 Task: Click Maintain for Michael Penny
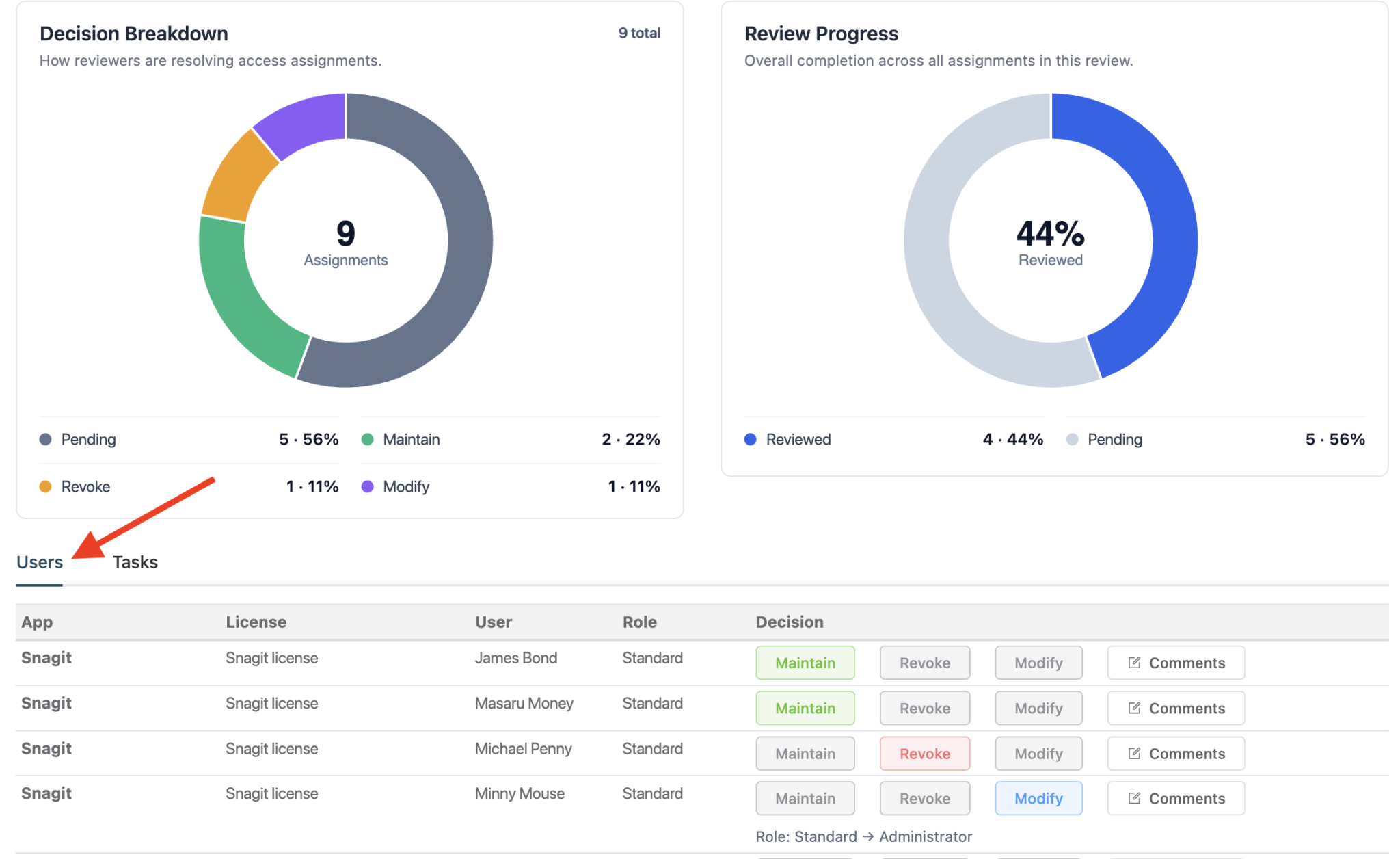pyautogui.click(x=805, y=753)
